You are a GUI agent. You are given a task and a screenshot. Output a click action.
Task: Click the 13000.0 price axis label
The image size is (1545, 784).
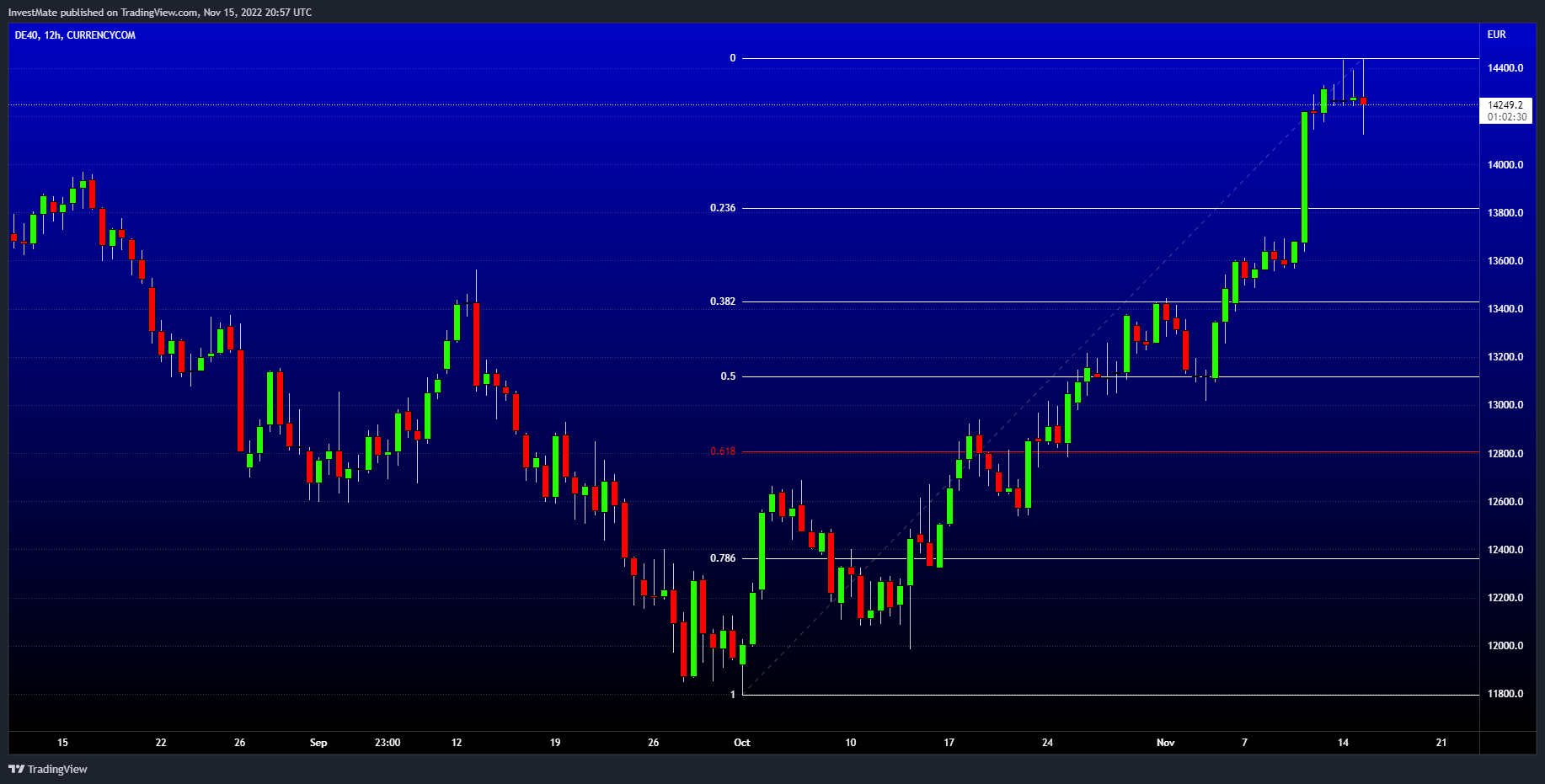(x=1505, y=405)
